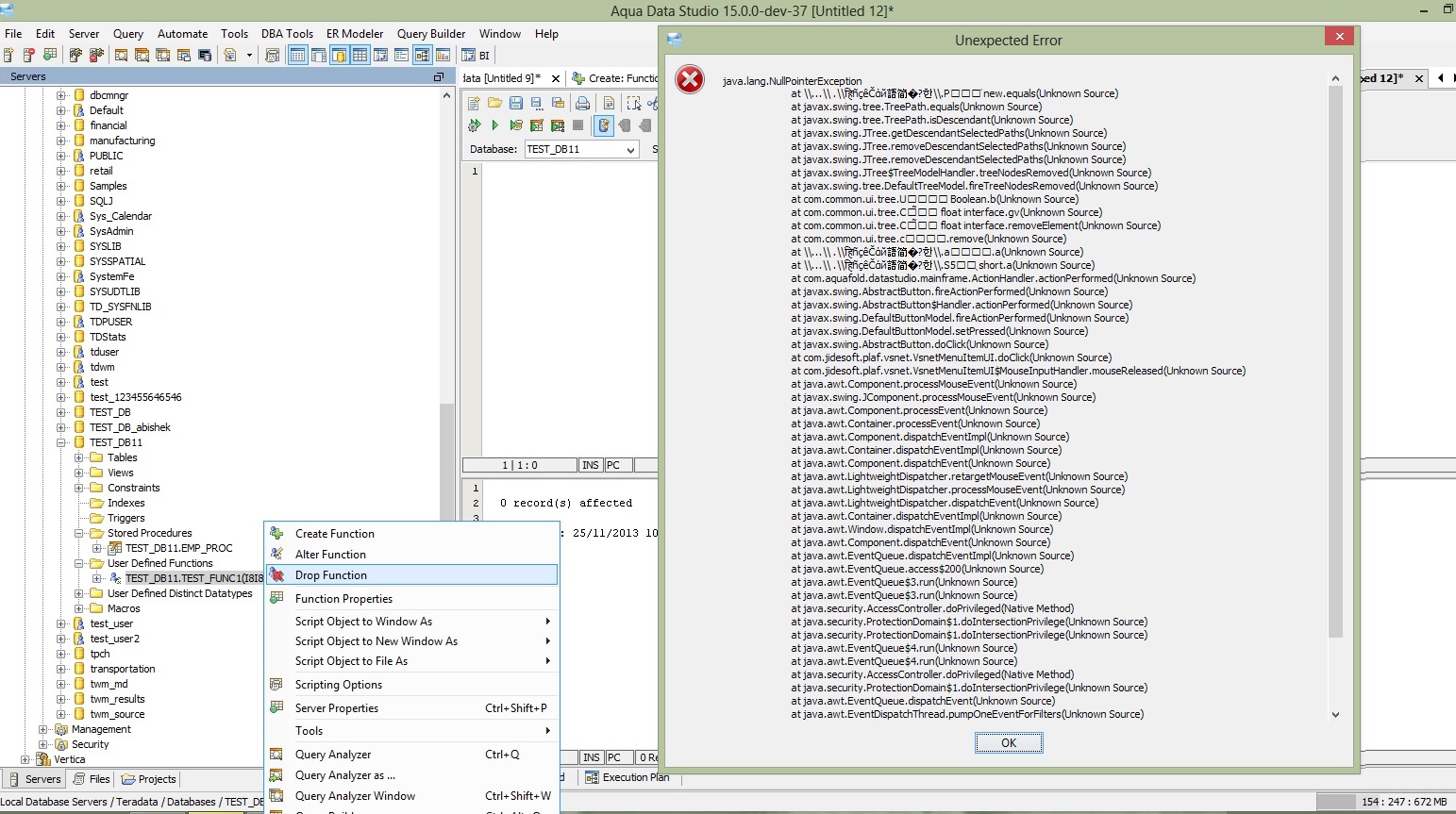Image resolution: width=1456 pixels, height=814 pixels.
Task: Toggle the chart results view button
Action: [x=443, y=56]
